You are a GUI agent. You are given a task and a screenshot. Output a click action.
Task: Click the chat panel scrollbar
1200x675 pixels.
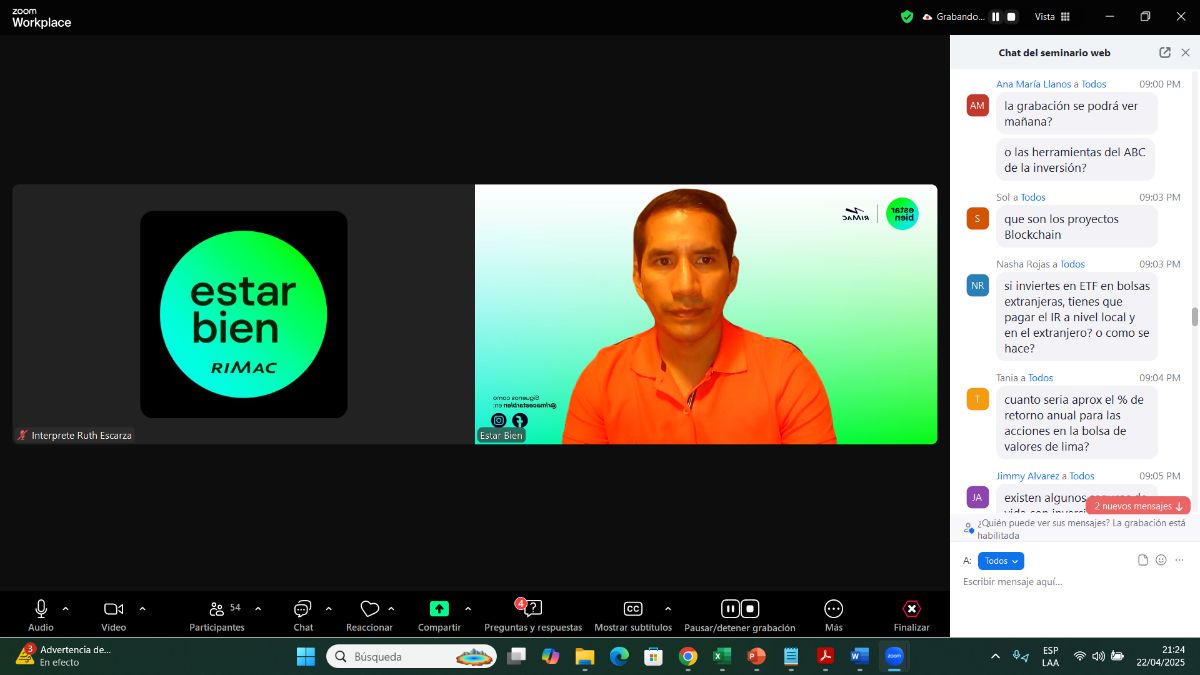point(1194,316)
